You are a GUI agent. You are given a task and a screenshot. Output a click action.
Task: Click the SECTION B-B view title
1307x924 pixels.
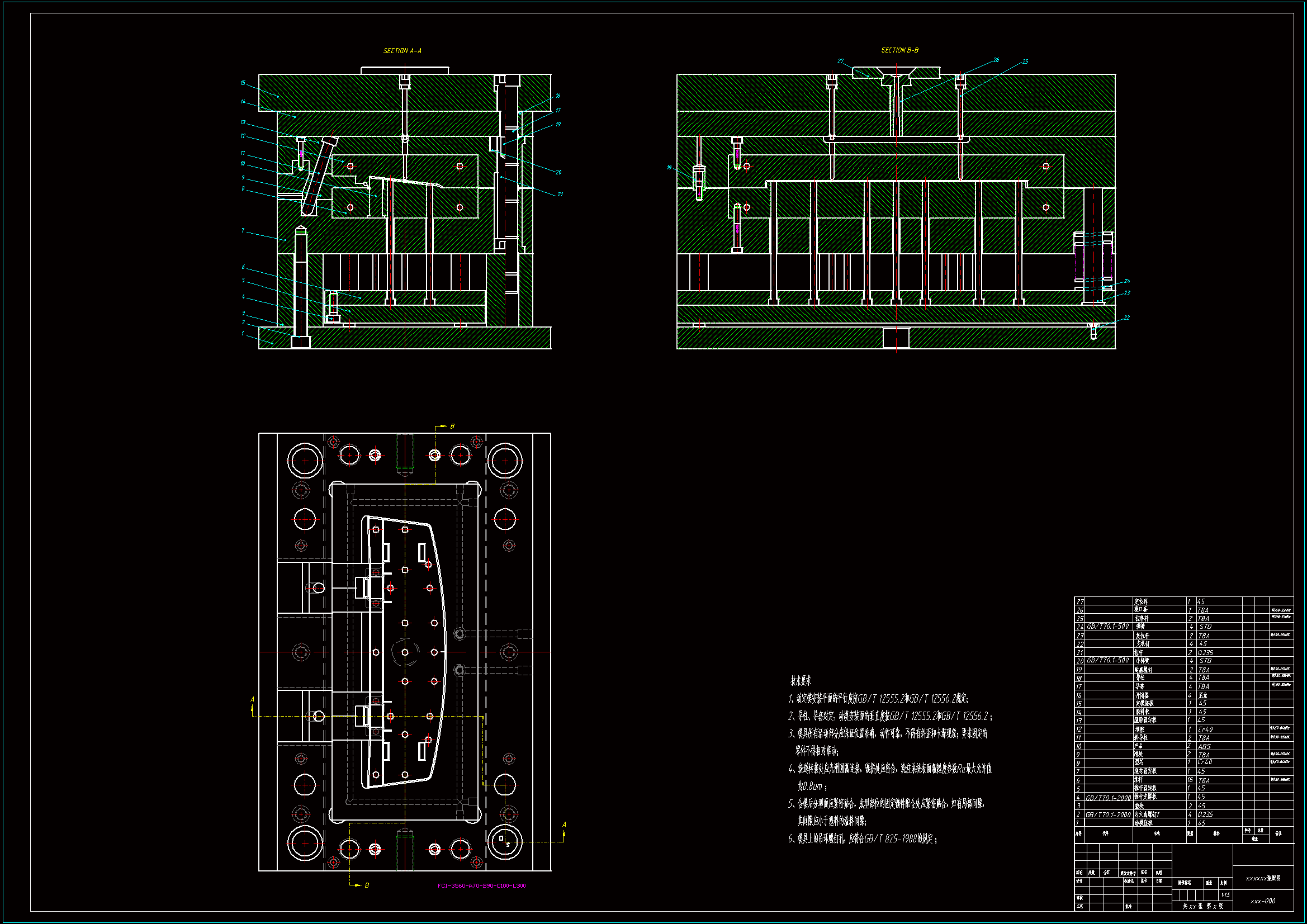(x=899, y=50)
